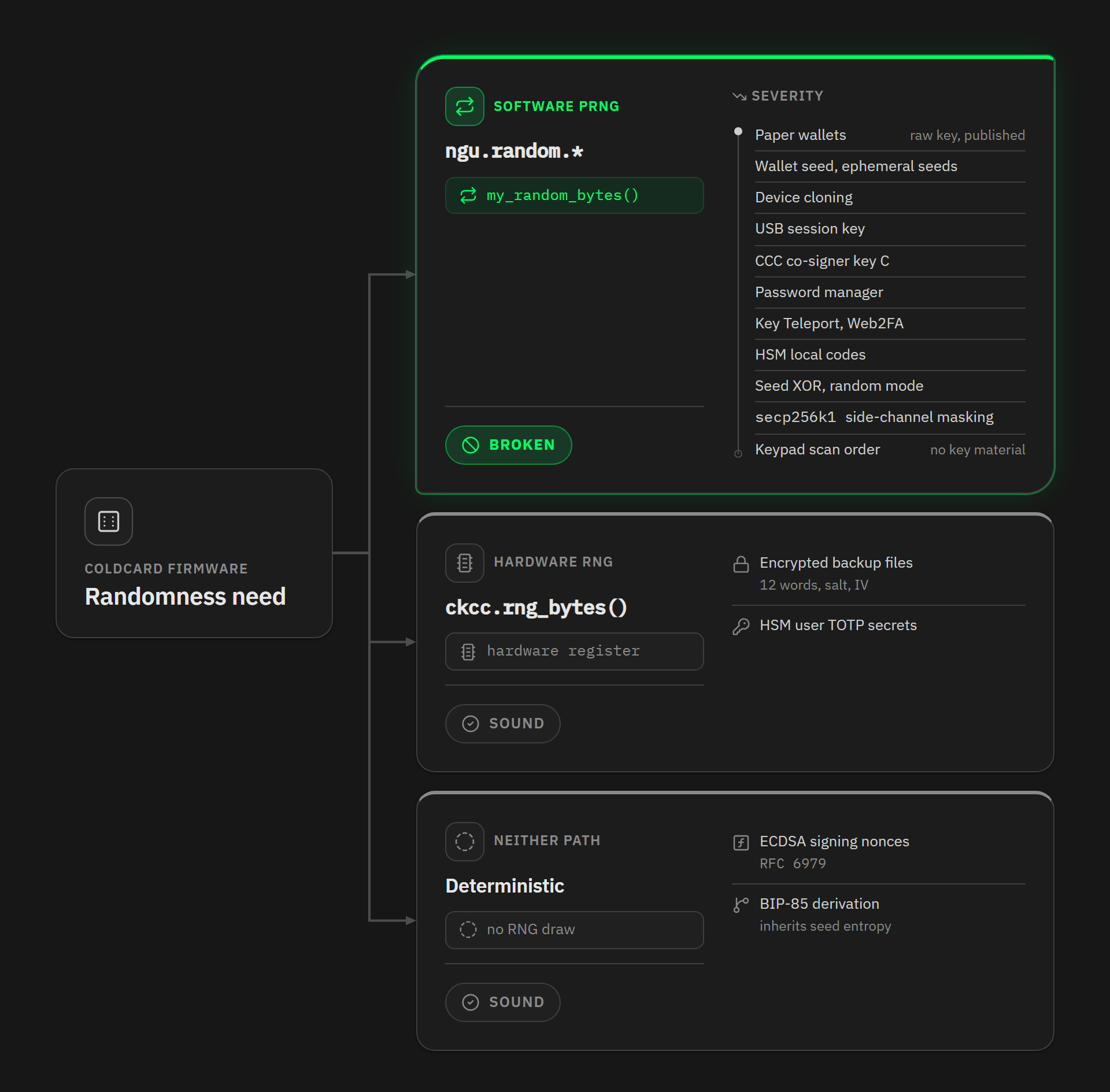The width and height of the screenshot is (1110, 1092).
Task: Click the chip icon beside hardware register
Action: click(x=468, y=652)
